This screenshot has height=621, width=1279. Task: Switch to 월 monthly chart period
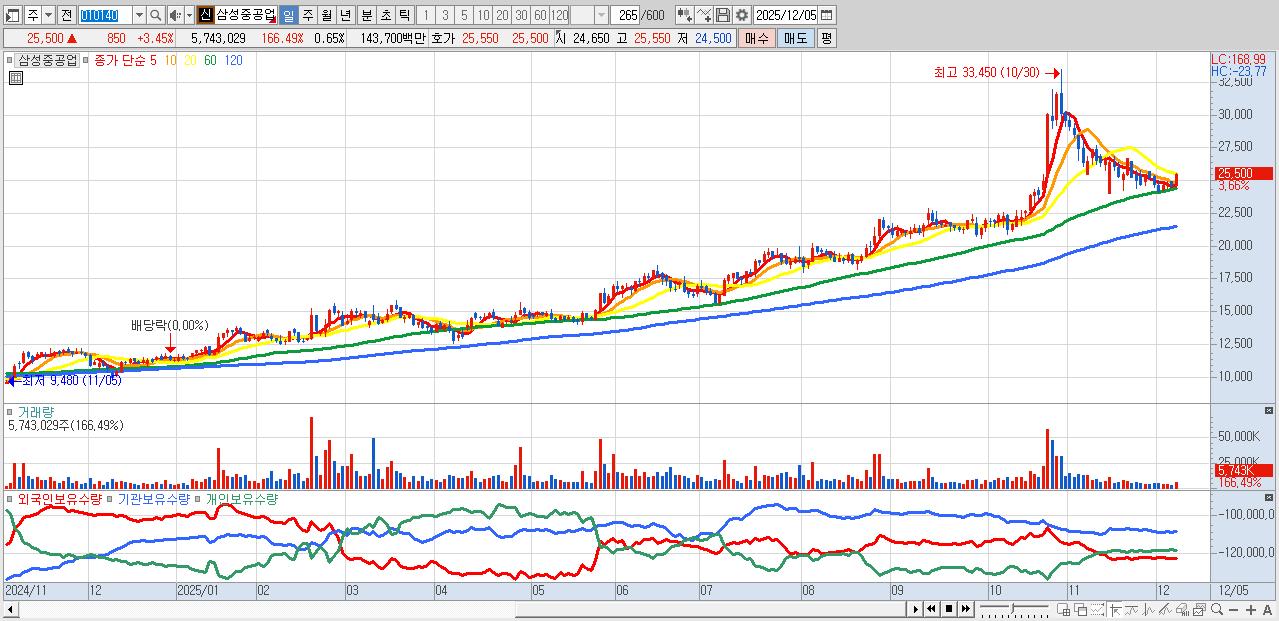tap(326, 15)
